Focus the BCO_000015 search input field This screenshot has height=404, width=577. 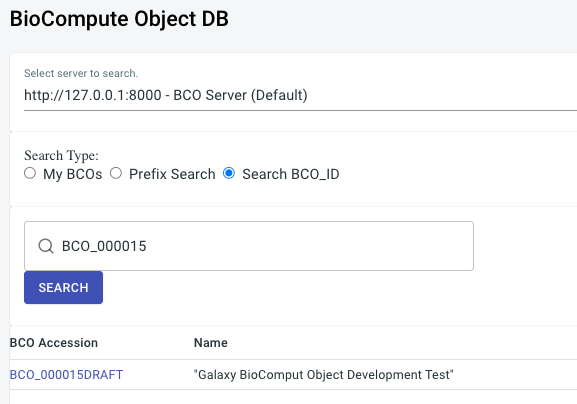point(249,246)
